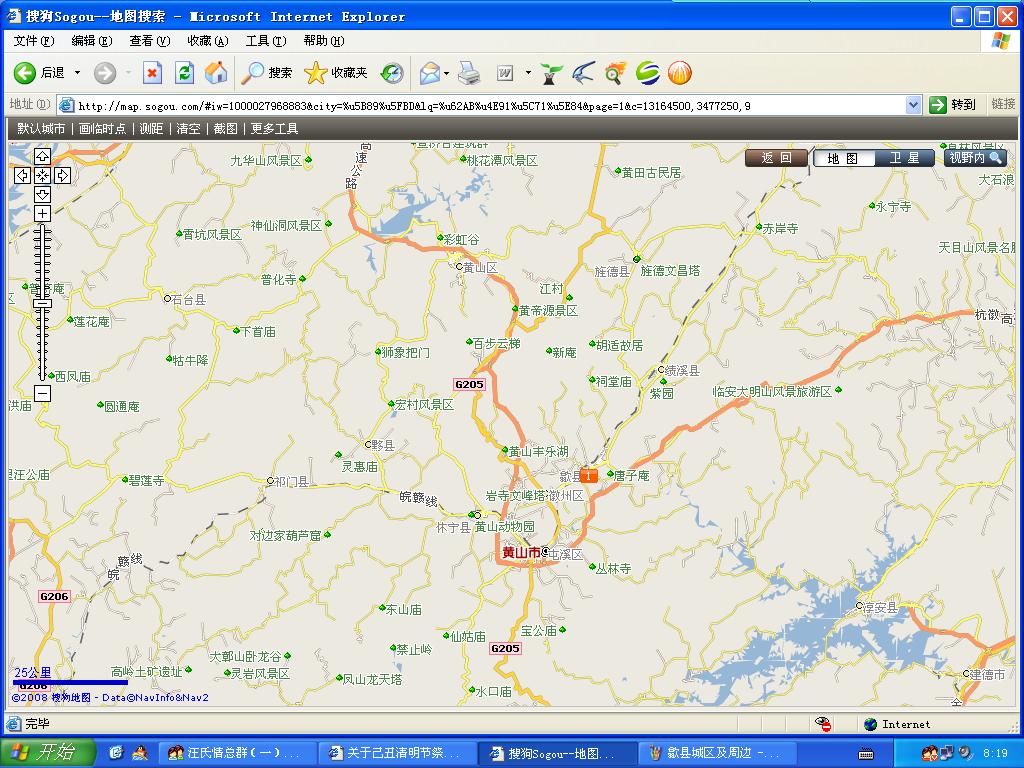Expand the Back button history dropdown

coord(77,73)
